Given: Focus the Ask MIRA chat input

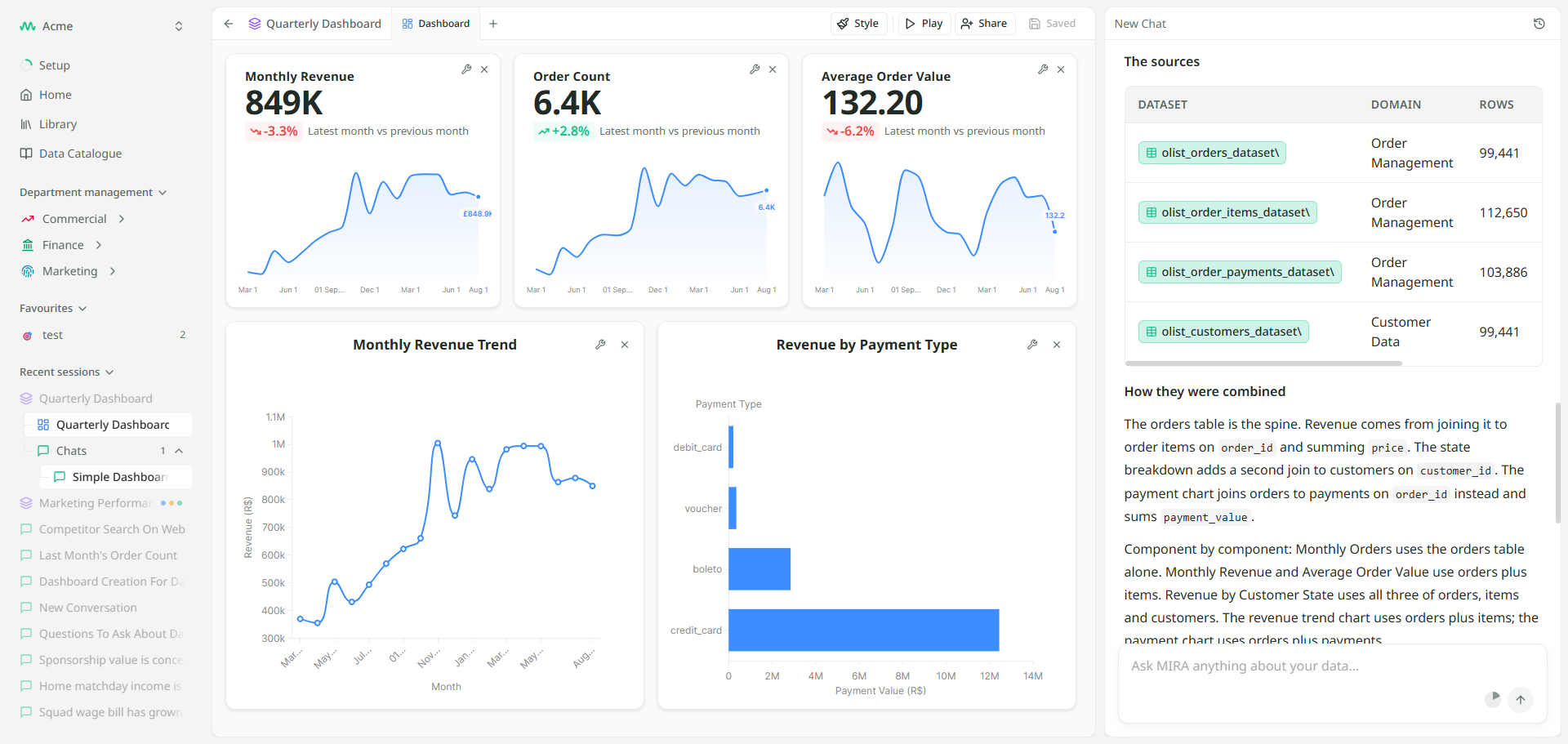Looking at the screenshot, I should [x=1307, y=666].
